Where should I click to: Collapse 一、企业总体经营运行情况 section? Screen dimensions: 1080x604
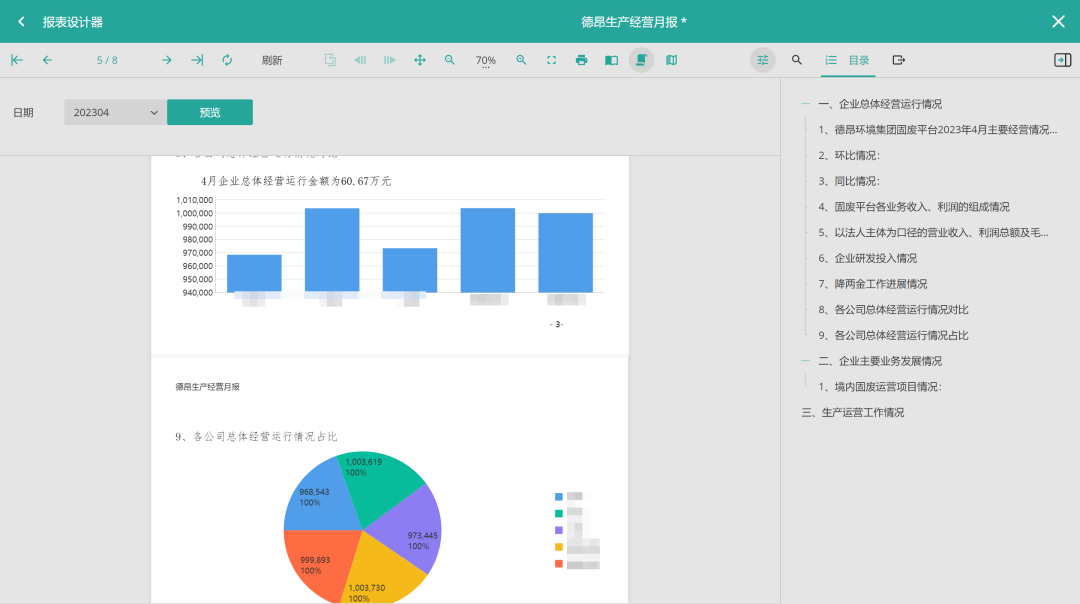click(x=805, y=104)
